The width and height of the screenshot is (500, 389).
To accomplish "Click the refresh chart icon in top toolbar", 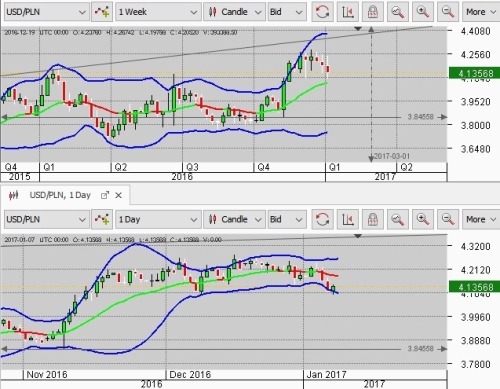I will point(322,12).
